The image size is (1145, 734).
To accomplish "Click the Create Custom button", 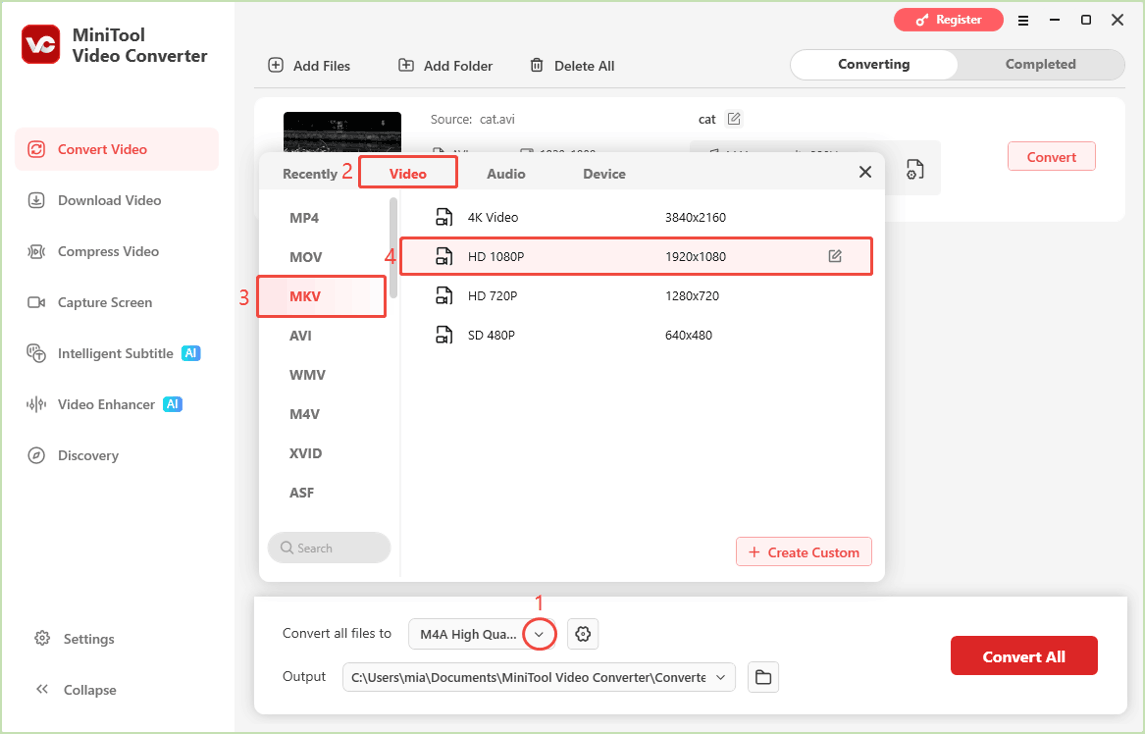I will tap(803, 552).
